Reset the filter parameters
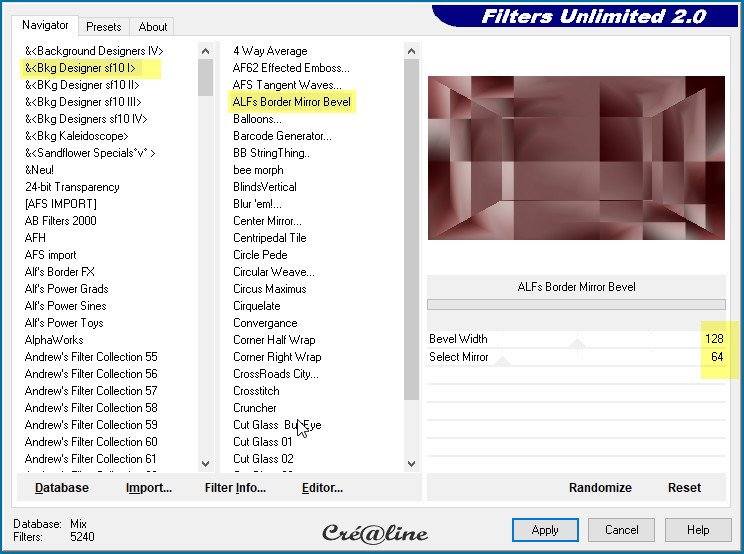 point(684,488)
